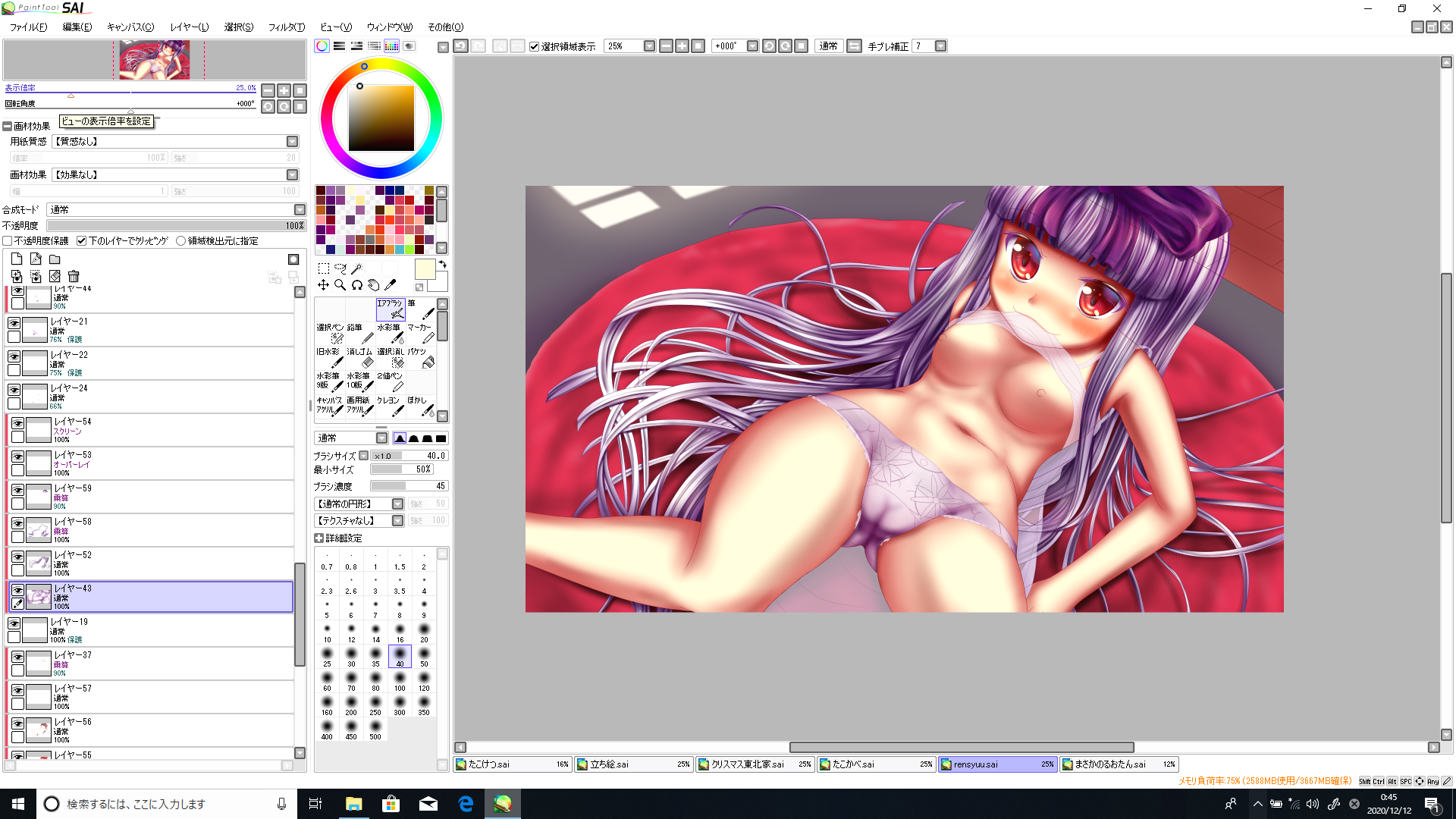
Task: Select the マーカー marker brush
Action: (421, 334)
